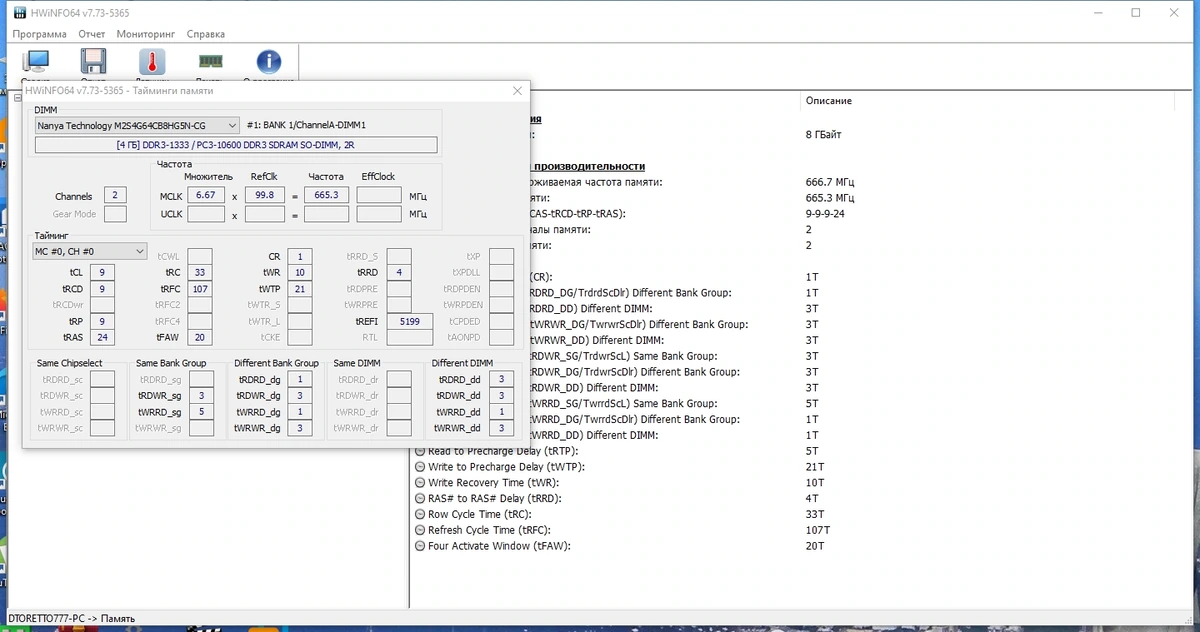1200x632 pixels.
Task: Click icon beside Write to Precharge Delay row
Action: 420,467
